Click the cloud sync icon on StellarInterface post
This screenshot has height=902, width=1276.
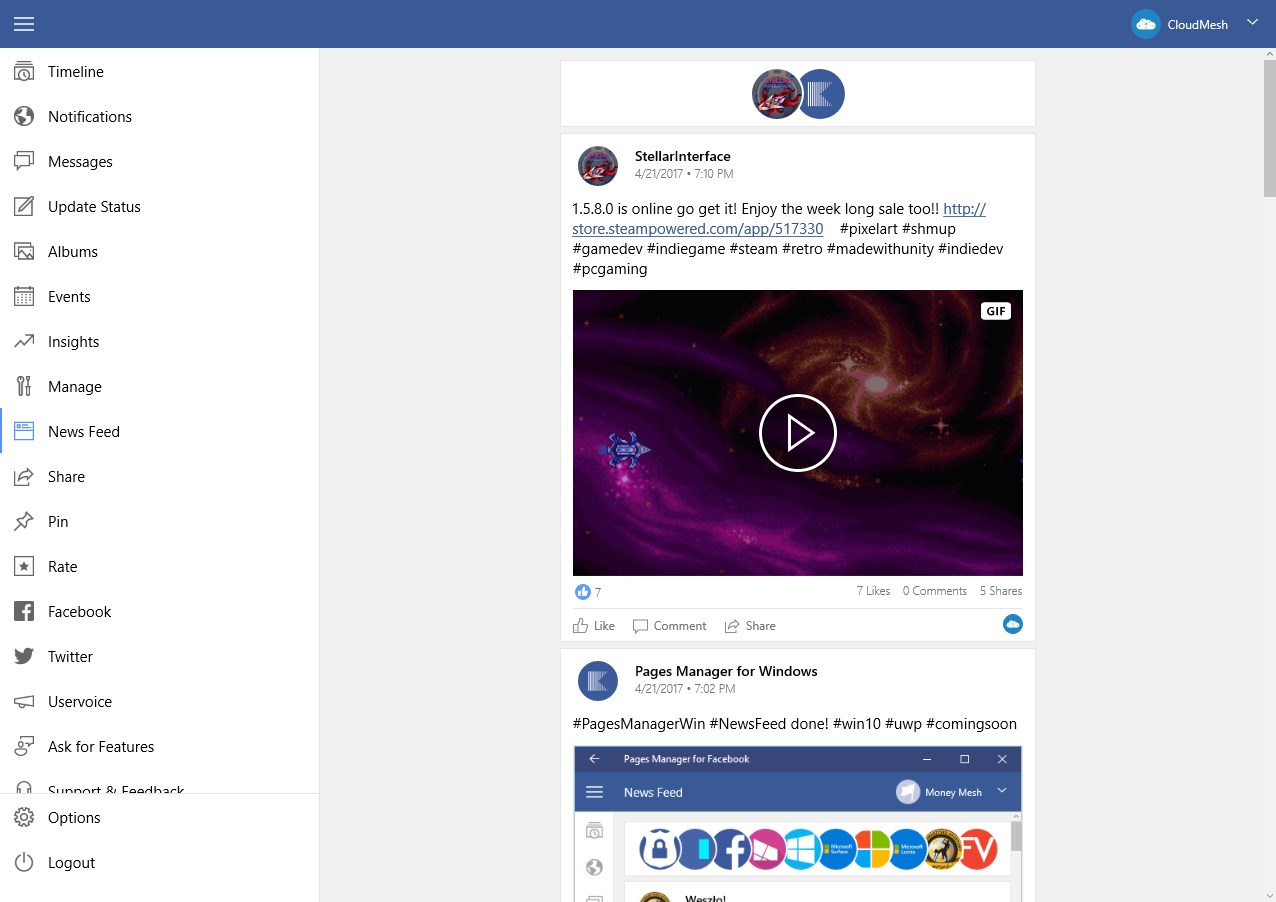(1012, 624)
